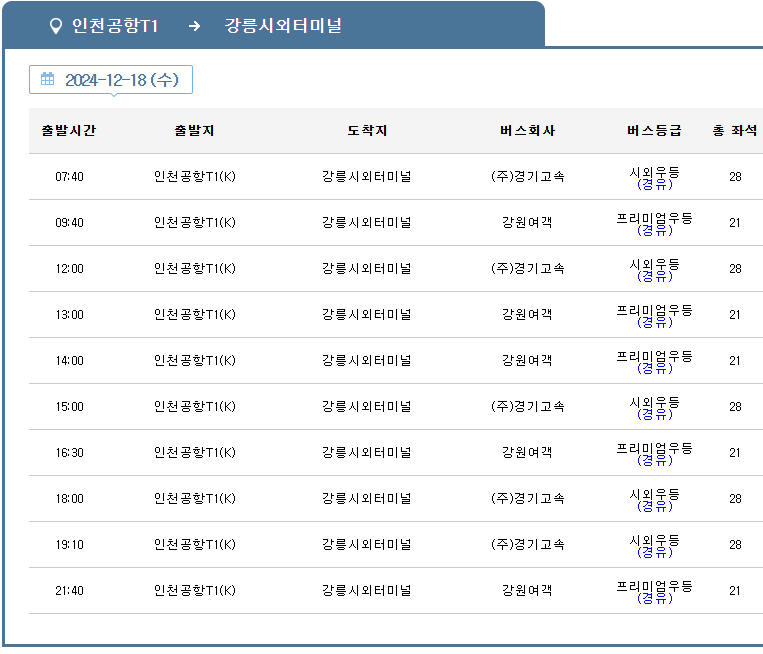Click 시외우등 grade in the 15:00 row
Screen dimensions: 763x654
click(654, 402)
